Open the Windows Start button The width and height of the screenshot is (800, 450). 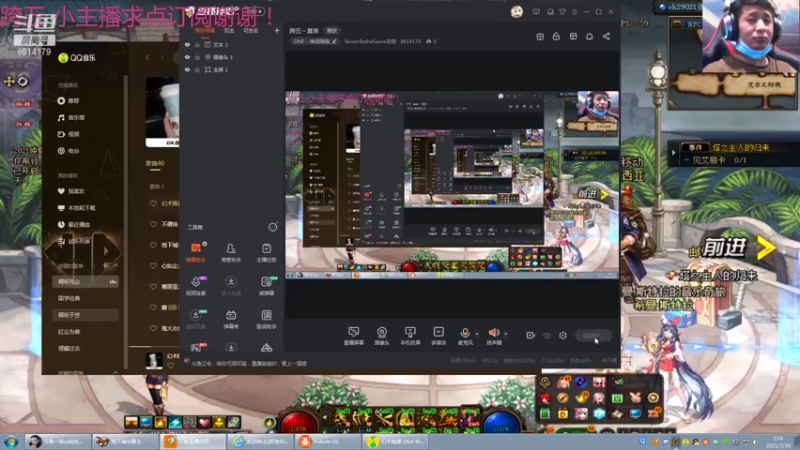[11, 441]
